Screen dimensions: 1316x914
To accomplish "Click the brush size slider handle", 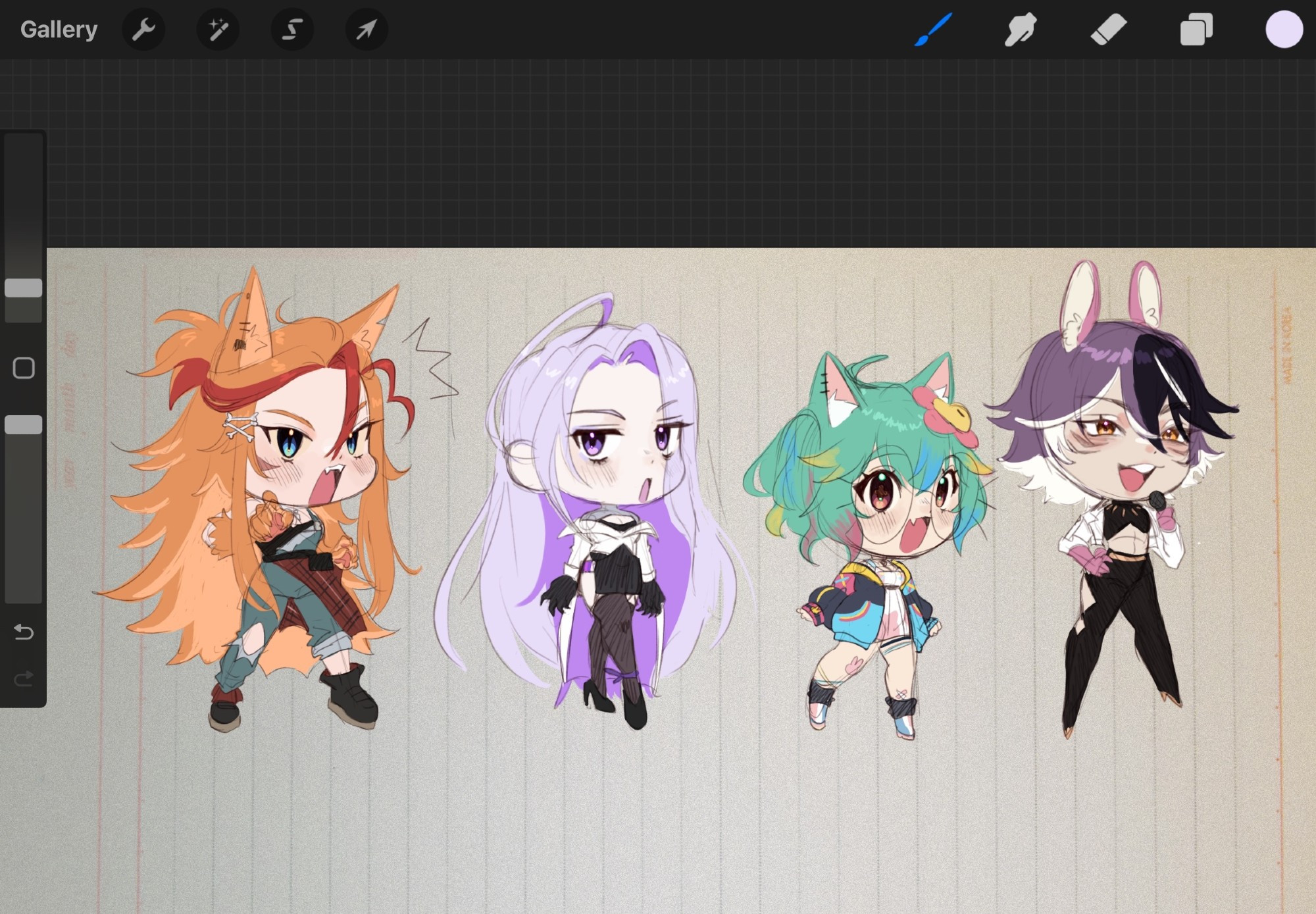I will 24,288.
